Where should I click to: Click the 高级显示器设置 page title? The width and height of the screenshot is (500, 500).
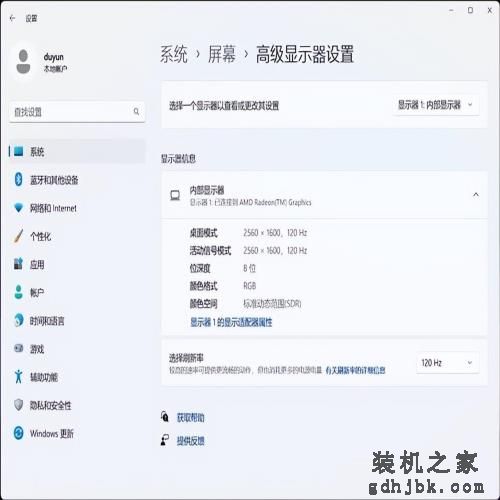pyautogui.click(x=305, y=54)
